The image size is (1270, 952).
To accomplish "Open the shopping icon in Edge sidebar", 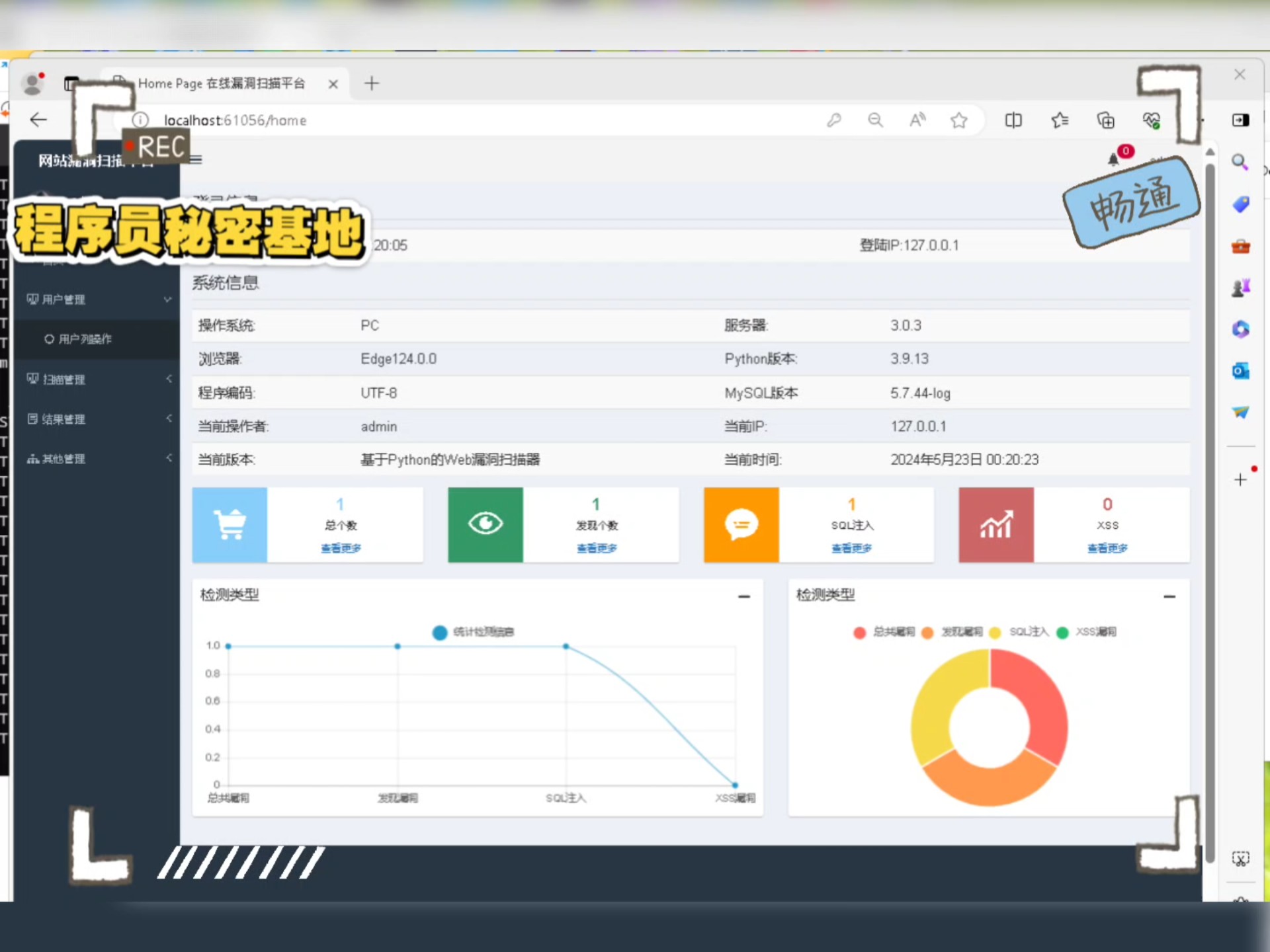I will [1240, 204].
